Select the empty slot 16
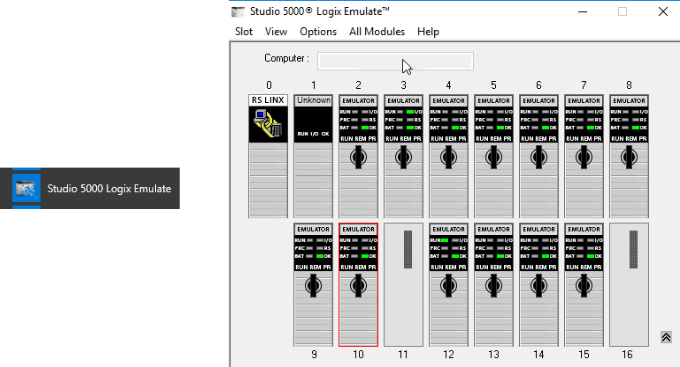The width and height of the screenshot is (680, 367). pos(629,285)
